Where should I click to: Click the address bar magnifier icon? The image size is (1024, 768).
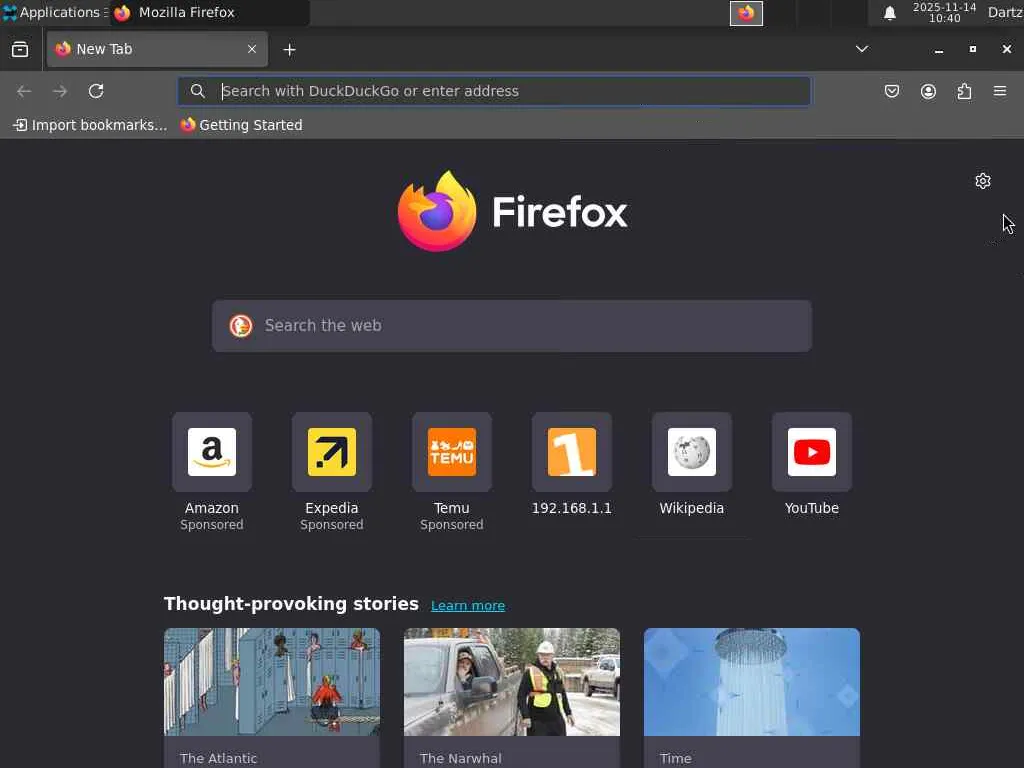[x=198, y=91]
